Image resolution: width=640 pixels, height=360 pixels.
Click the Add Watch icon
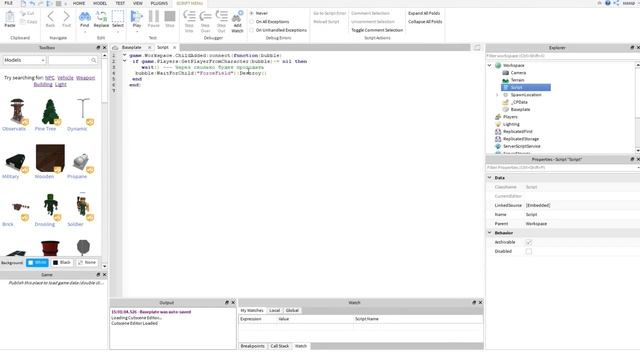click(x=237, y=17)
